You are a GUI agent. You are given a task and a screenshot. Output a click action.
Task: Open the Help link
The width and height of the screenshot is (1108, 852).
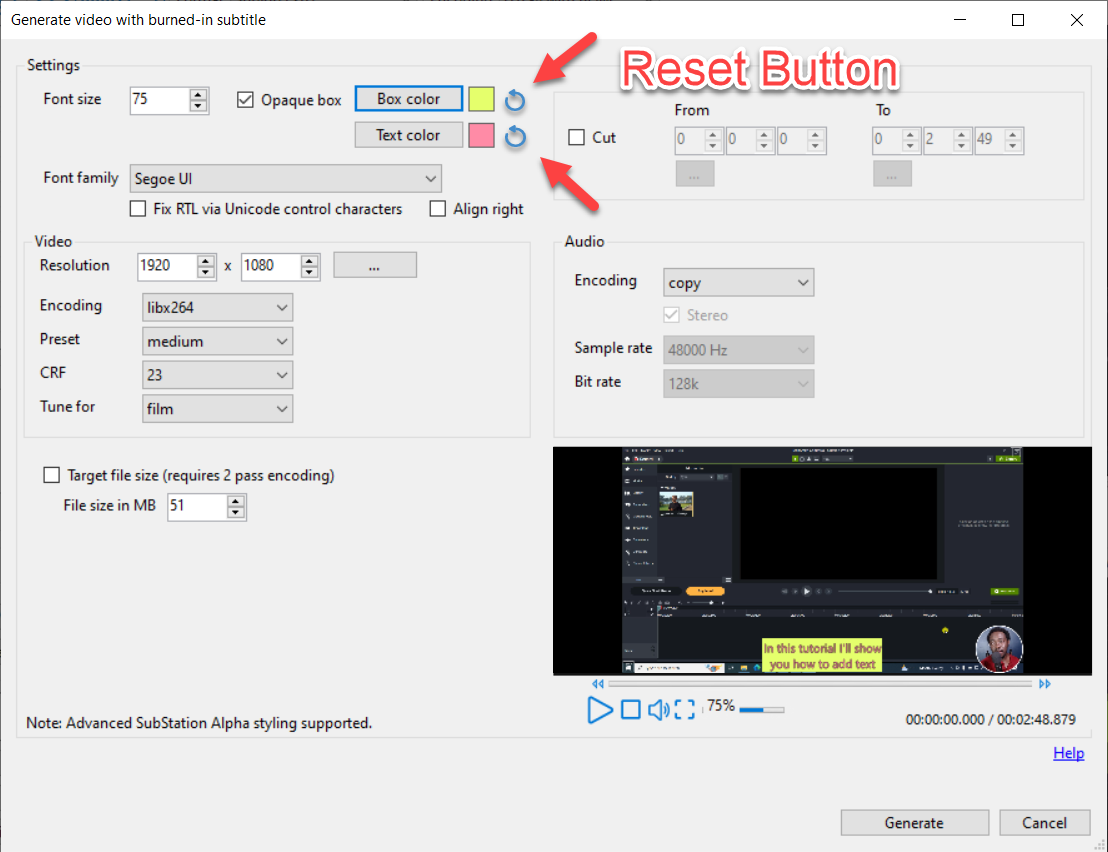[x=1068, y=753]
